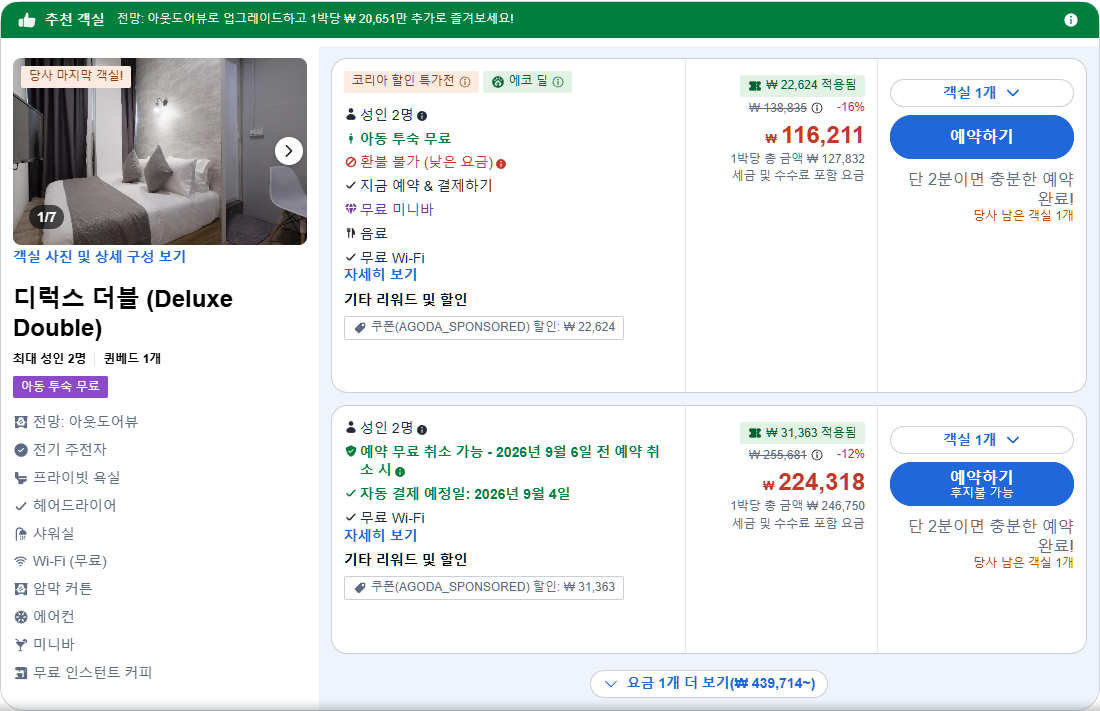Click the 헤어드라이어 amenity text
The width and height of the screenshot is (1100, 711).
[75, 505]
